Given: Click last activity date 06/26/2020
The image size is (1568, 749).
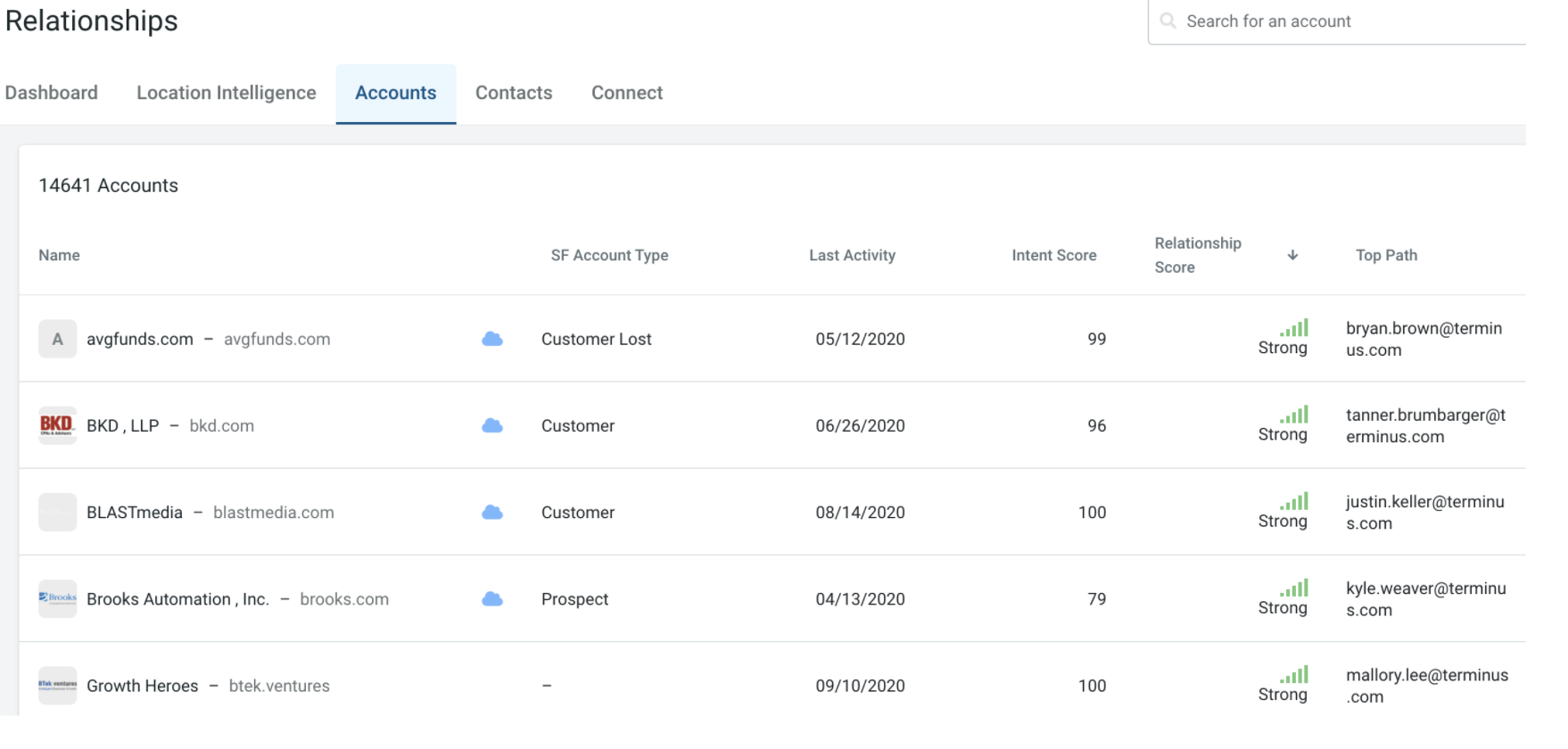Looking at the screenshot, I should click(860, 425).
